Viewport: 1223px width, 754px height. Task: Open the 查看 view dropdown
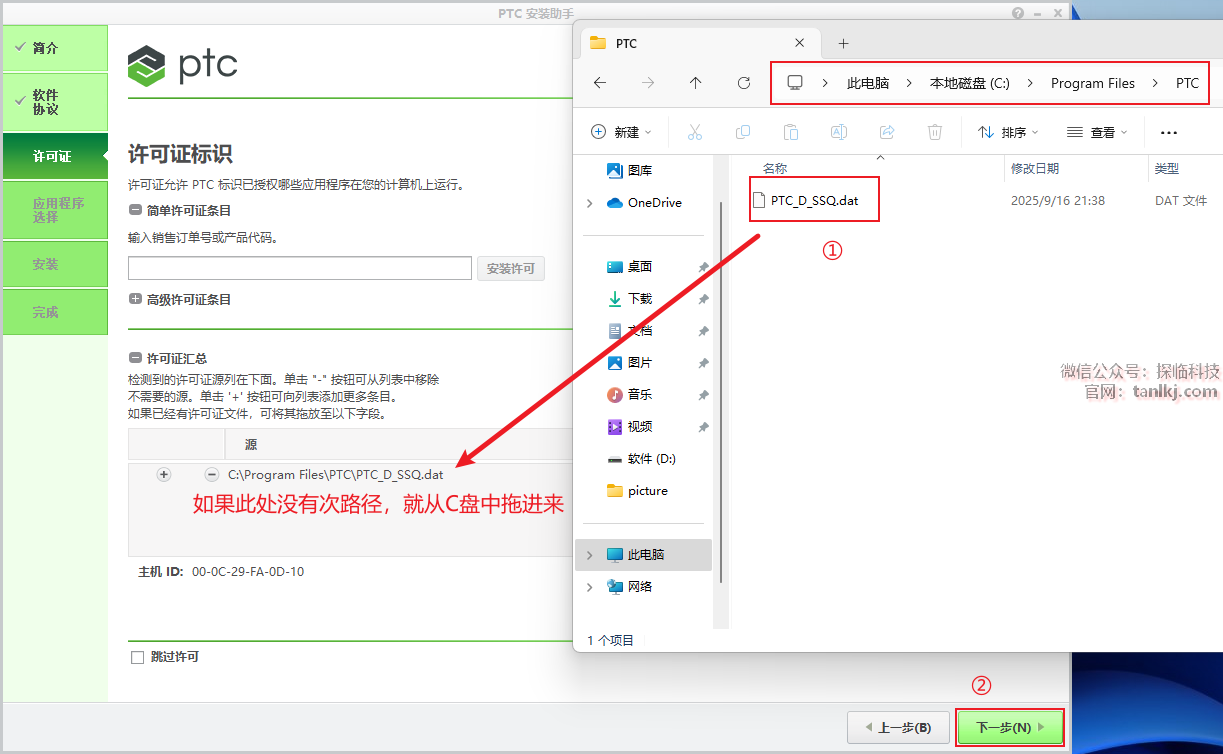(1097, 132)
